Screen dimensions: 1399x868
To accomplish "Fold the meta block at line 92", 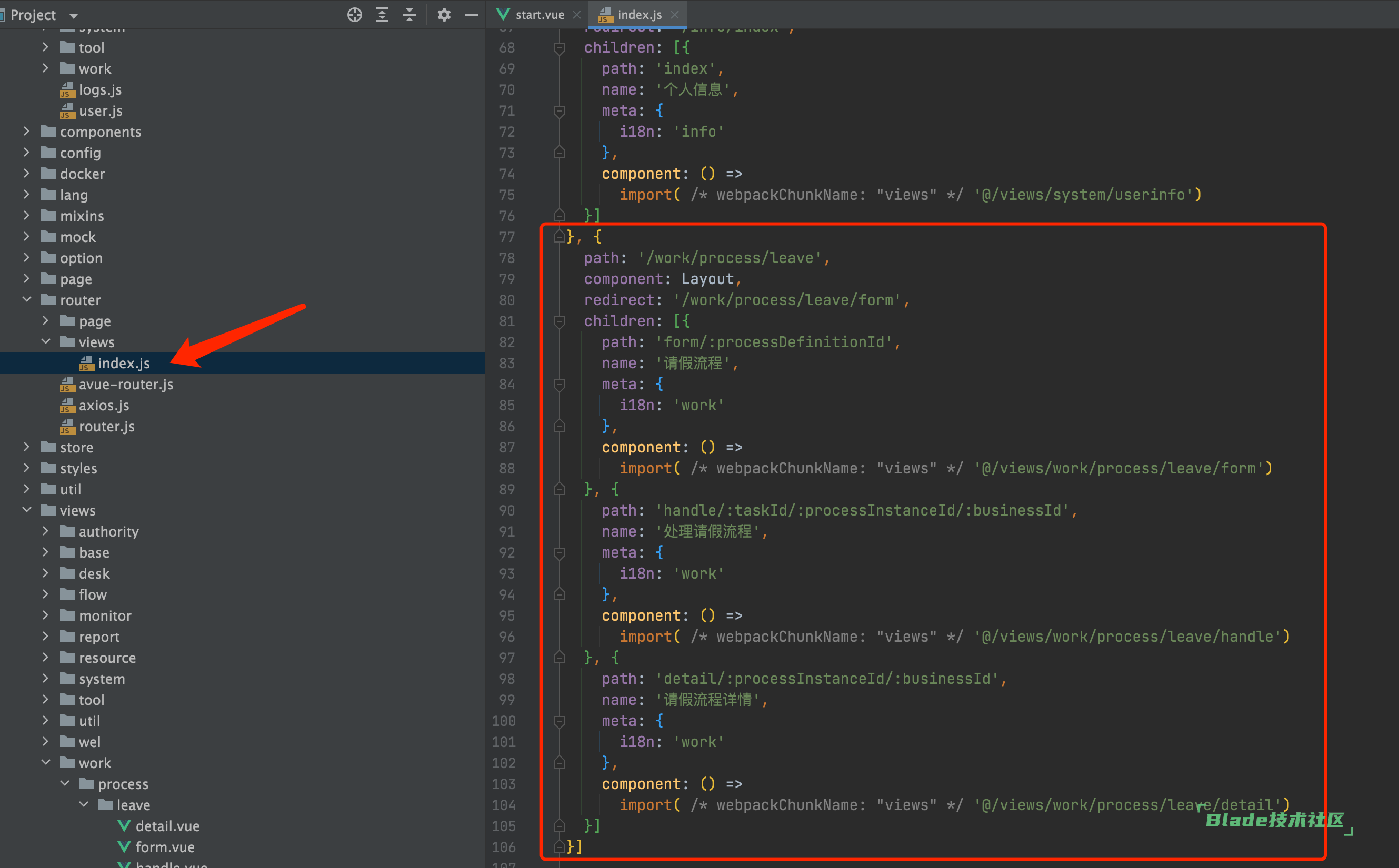I will tap(559, 553).
